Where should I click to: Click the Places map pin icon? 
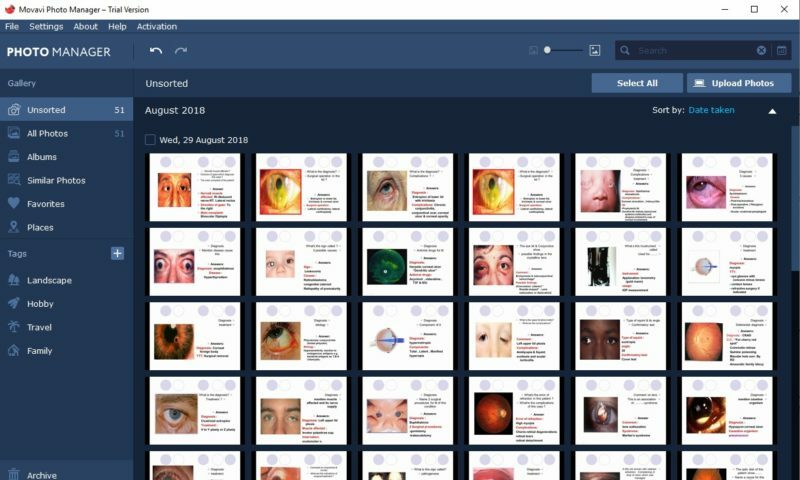point(14,227)
